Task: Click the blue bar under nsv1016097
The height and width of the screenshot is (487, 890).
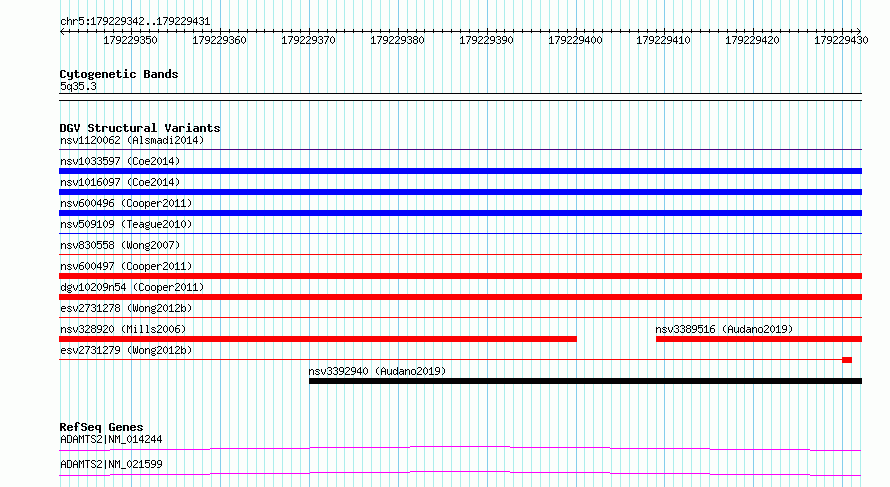Action: click(460, 192)
